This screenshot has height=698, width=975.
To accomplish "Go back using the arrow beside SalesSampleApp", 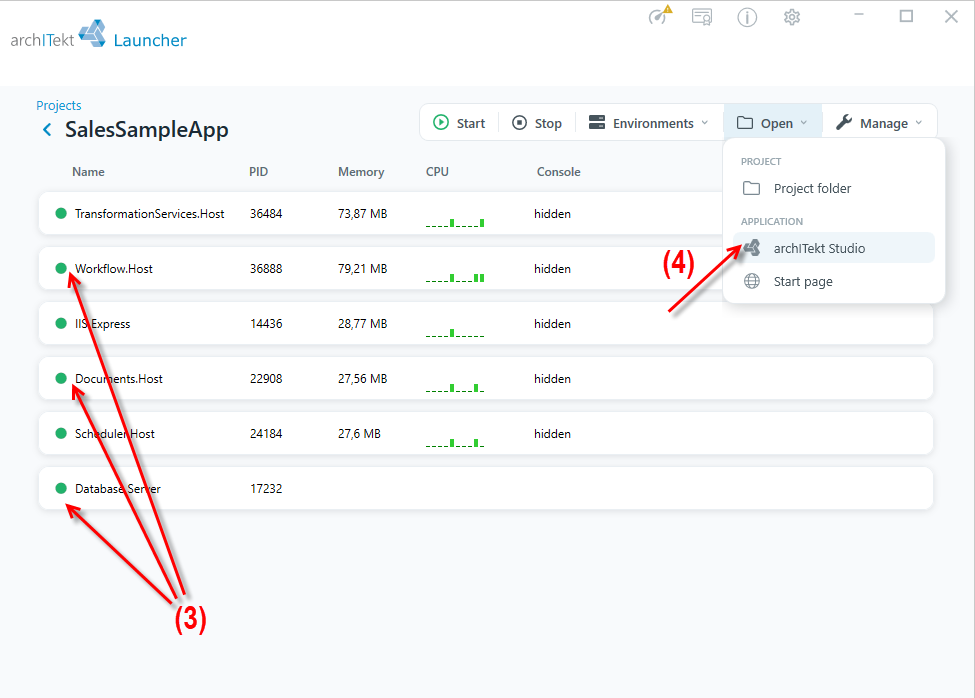I will 47,129.
